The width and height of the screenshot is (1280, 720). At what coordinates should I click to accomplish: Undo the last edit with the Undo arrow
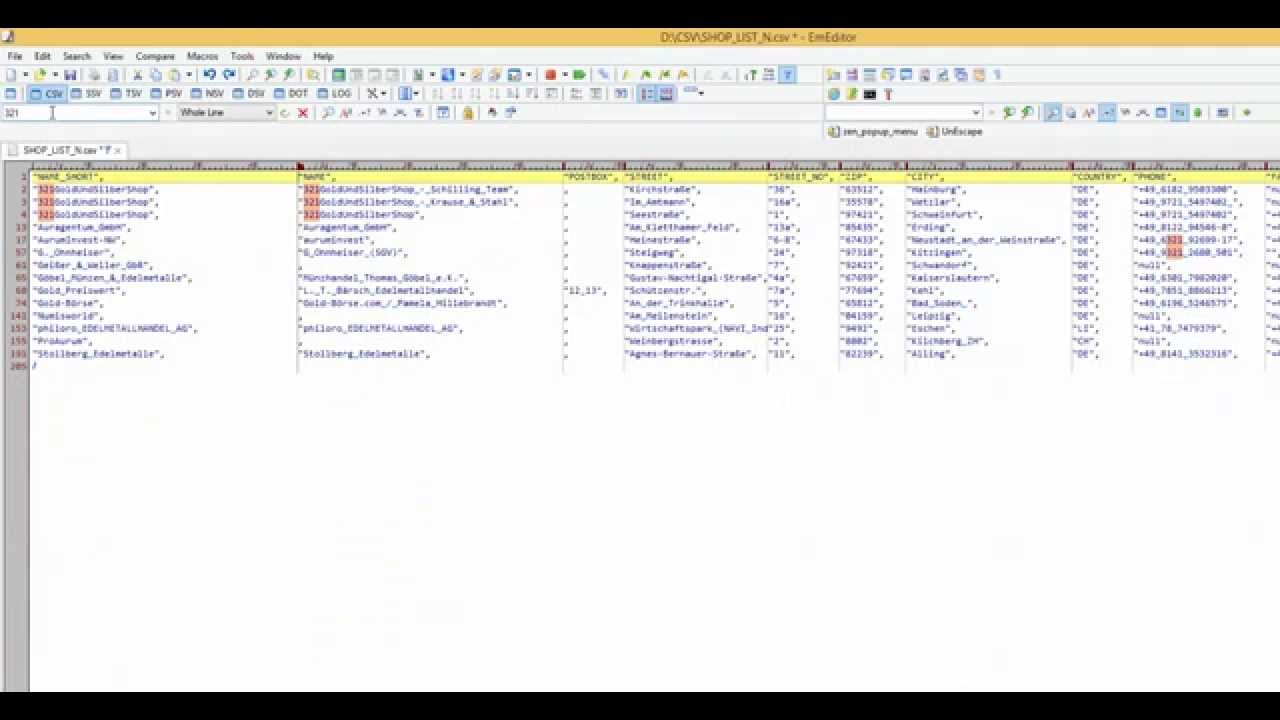click(209, 74)
